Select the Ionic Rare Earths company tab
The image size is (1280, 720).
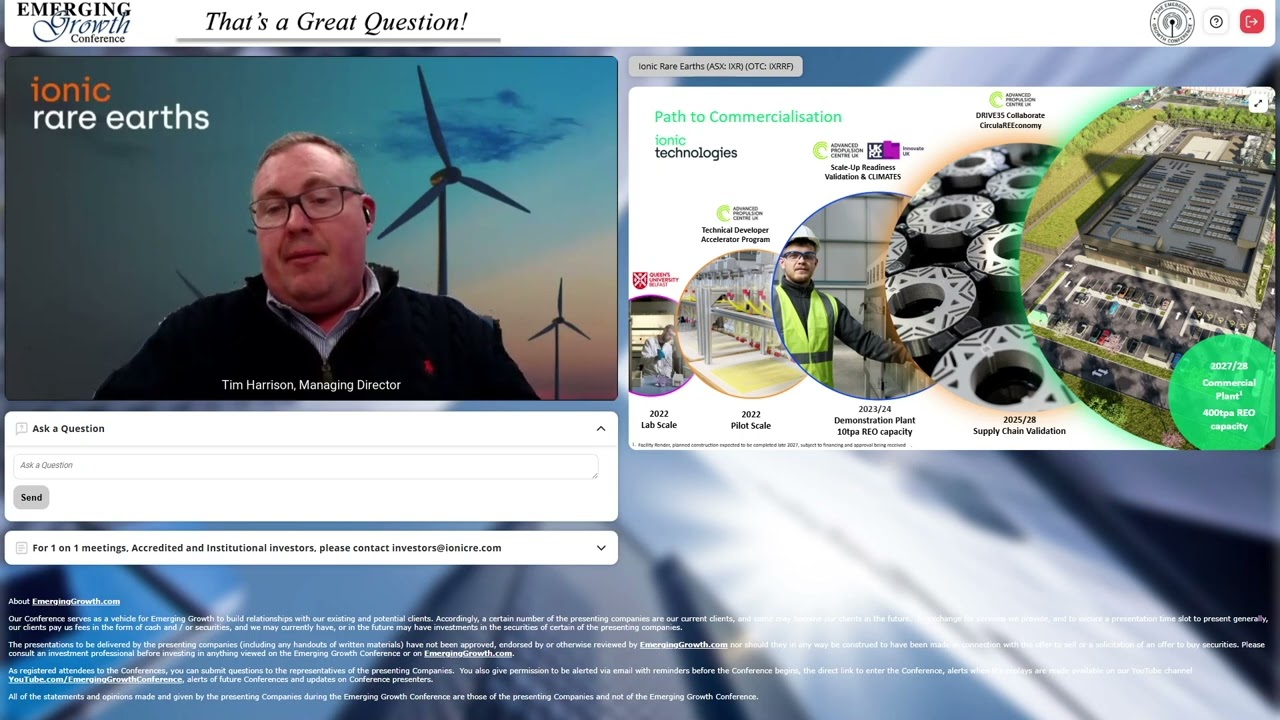tap(716, 67)
